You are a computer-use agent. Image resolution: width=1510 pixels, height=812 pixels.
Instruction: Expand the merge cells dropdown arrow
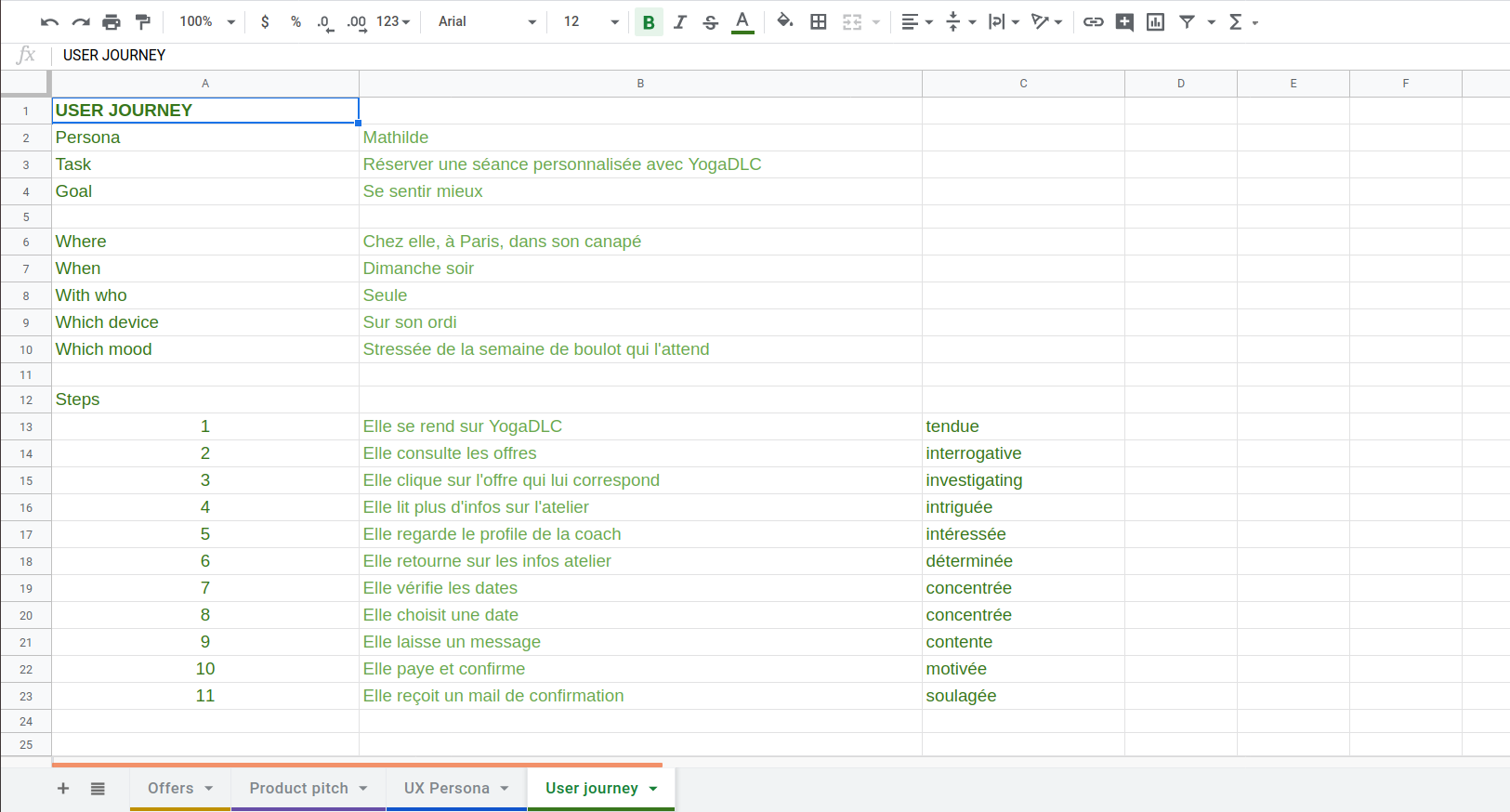point(876,22)
